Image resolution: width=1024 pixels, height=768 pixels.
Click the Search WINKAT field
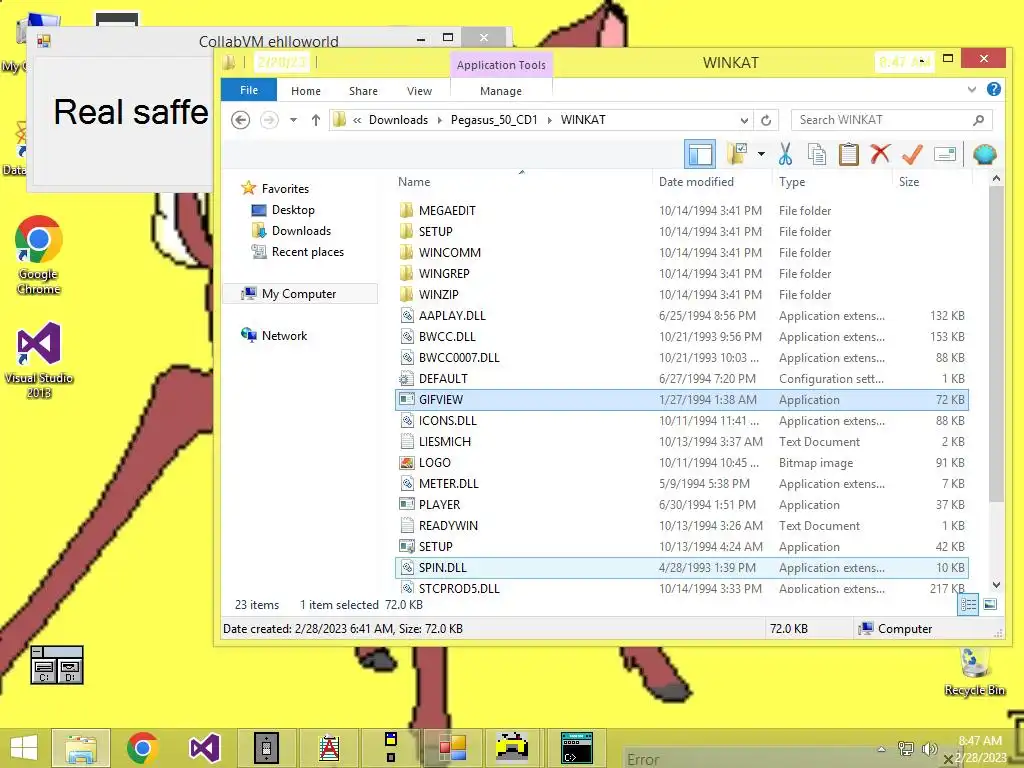coord(891,120)
